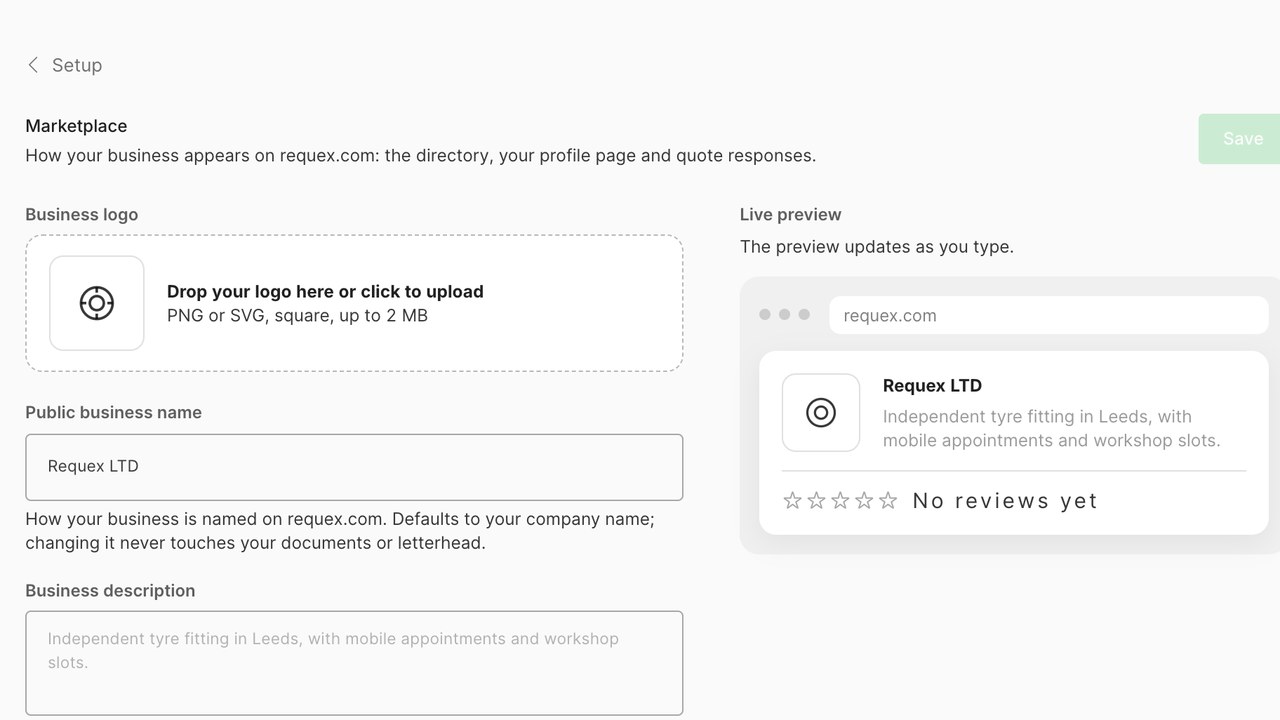
Task: Save the marketplace settings
Action: pyautogui.click(x=1240, y=139)
